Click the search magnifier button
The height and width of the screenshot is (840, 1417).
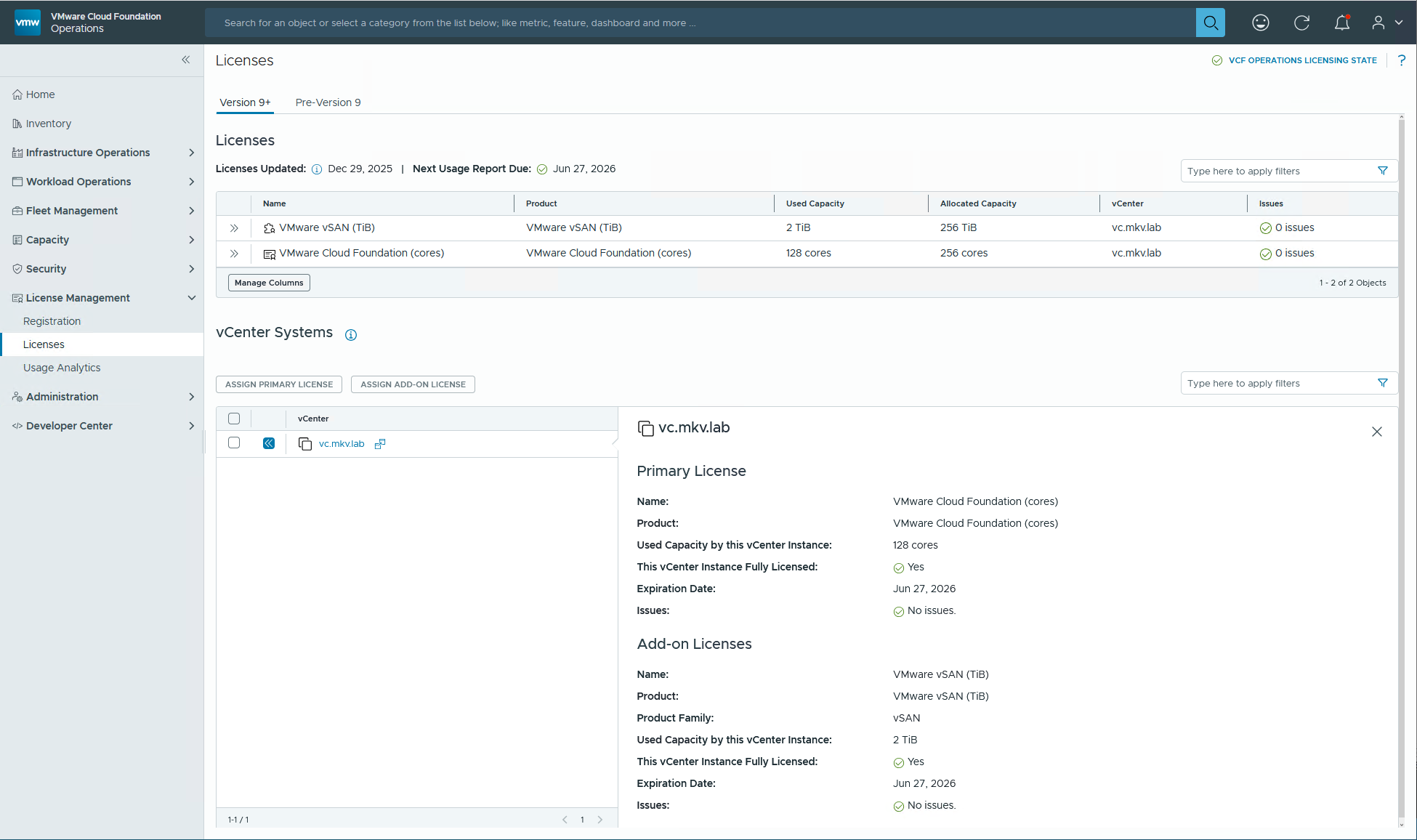1210,23
